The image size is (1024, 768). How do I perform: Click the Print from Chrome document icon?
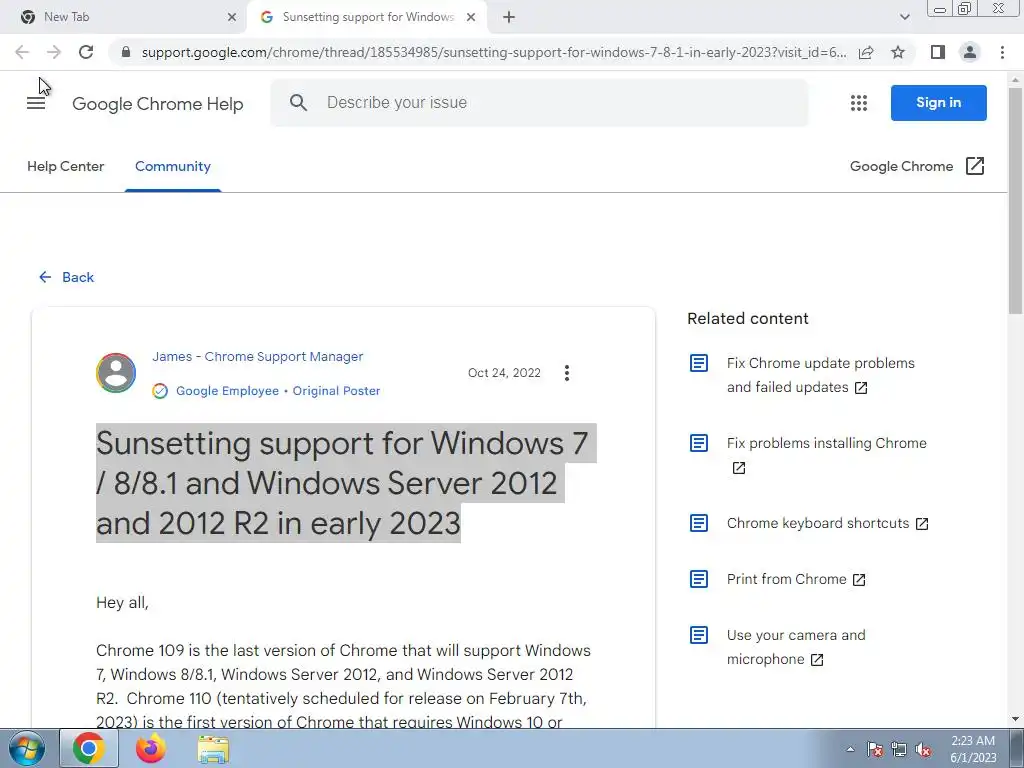(x=699, y=579)
